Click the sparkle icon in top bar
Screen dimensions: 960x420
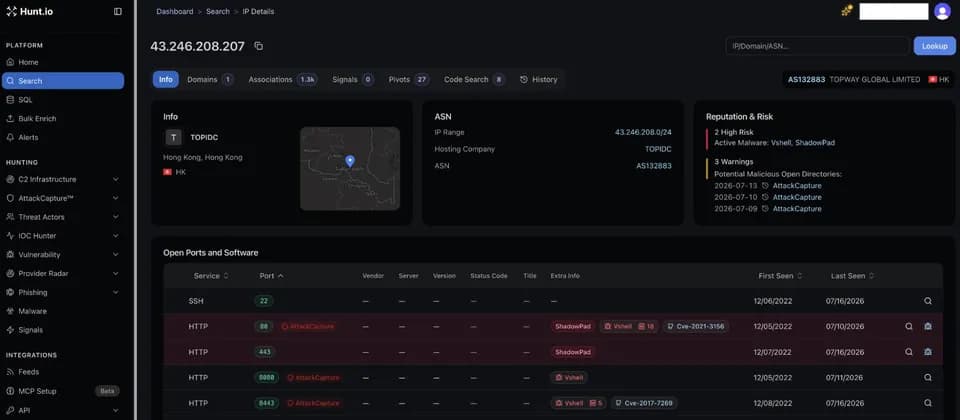click(x=846, y=11)
